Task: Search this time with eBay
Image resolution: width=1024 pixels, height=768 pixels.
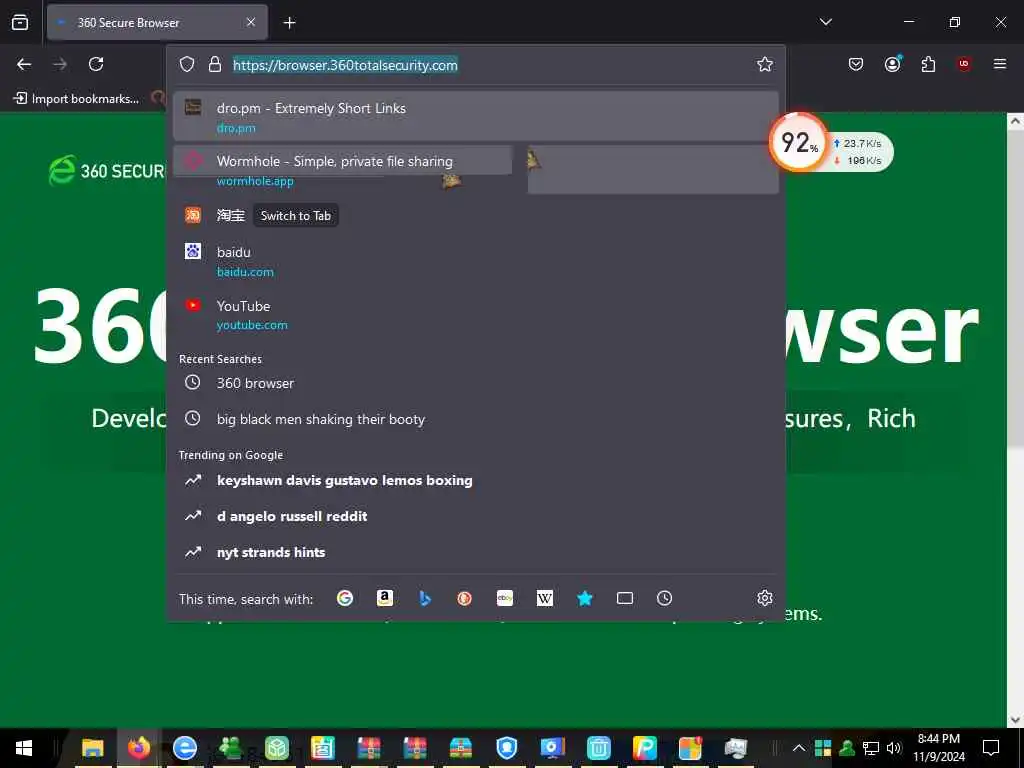Action: pos(505,598)
